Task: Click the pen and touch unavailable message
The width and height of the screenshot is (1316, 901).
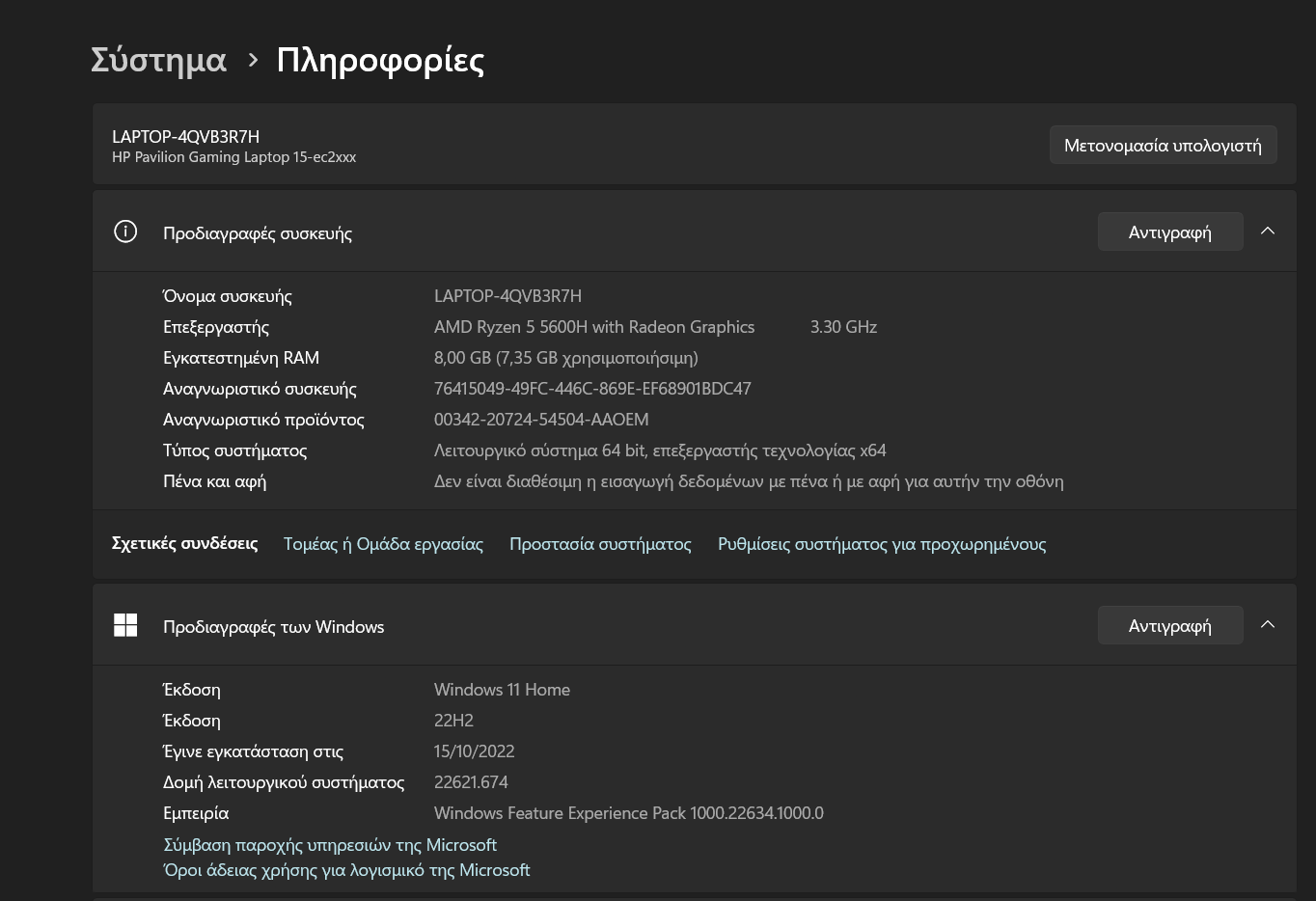Action: point(749,481)
